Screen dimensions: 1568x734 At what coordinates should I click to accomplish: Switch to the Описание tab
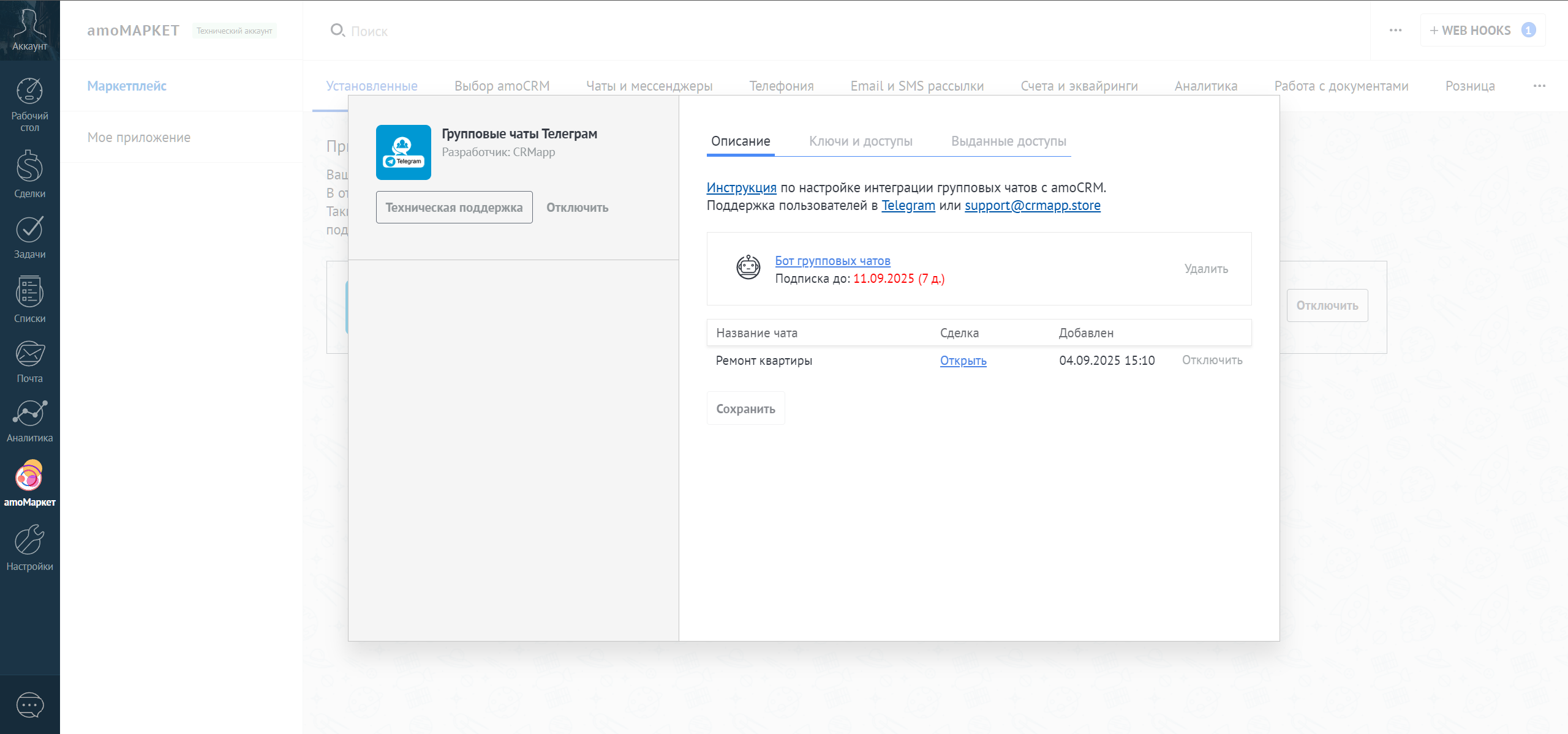[741, 141]
